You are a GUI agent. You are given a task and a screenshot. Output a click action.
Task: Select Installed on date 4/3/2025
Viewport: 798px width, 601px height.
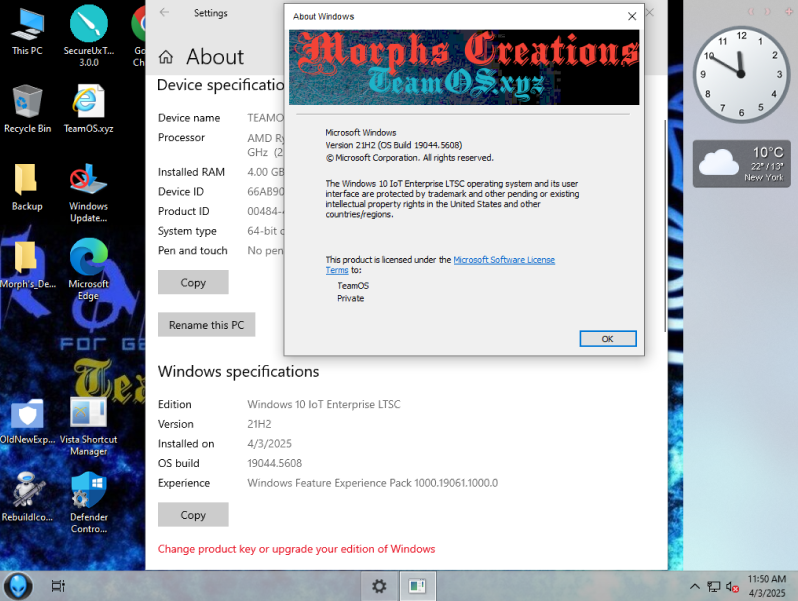click(x=269, y=444)
